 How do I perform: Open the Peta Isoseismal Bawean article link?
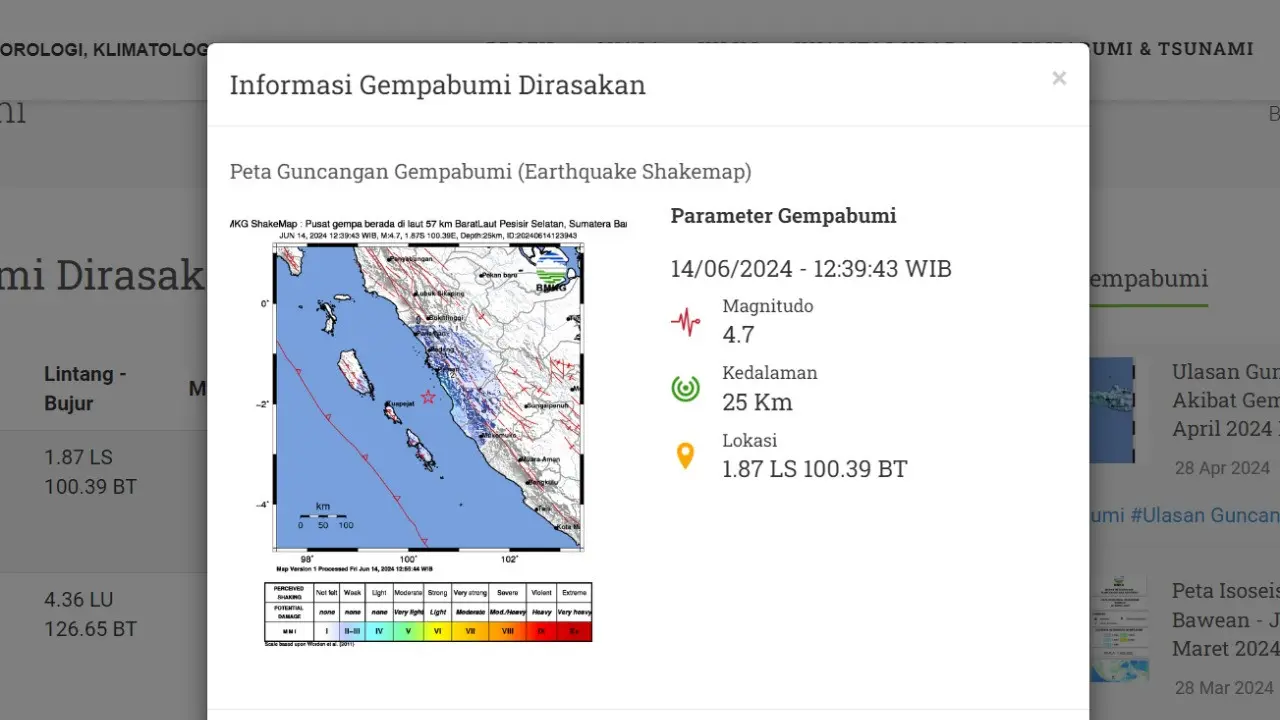click(1226, 620)
